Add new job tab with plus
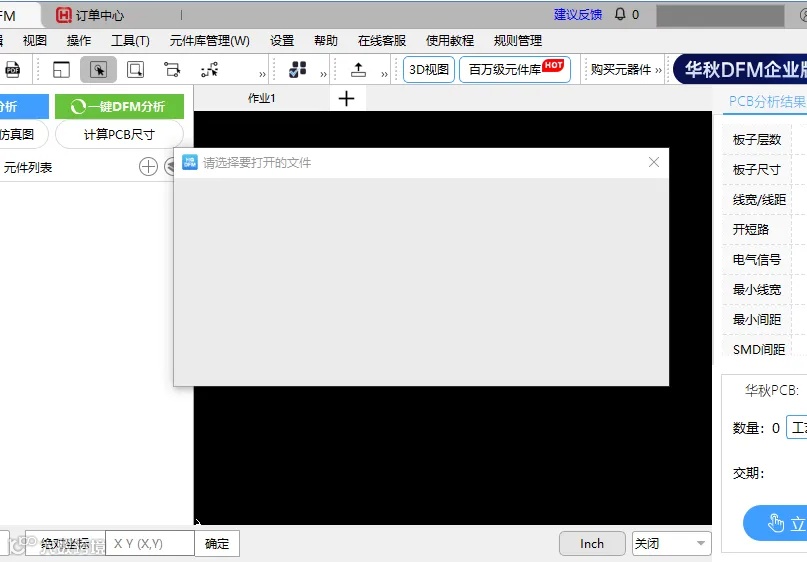The width and height of the screenshot is (807, 562). [x=346, y=98]
